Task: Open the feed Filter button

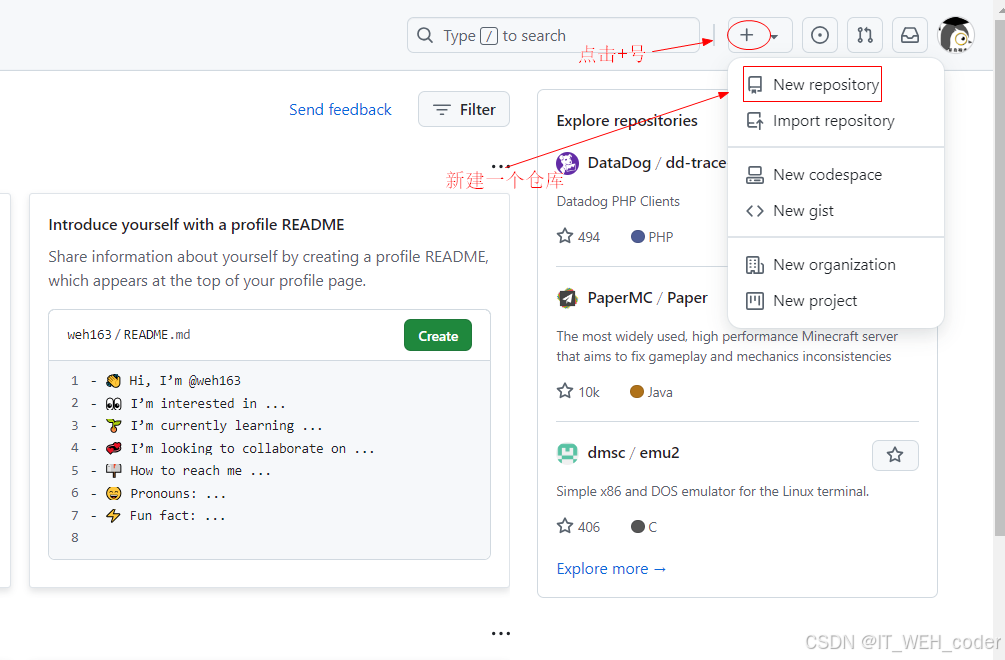Action: pyautogui.click(x=464, y=110)
